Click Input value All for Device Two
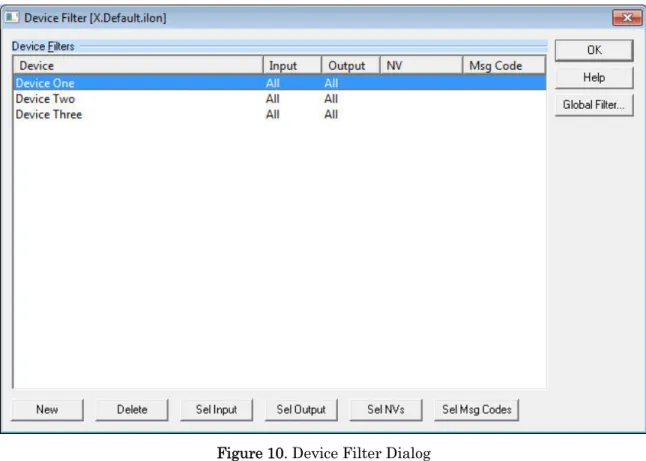This screenshot has height=461, width=646. pyautogui.click(x=273, y=99)
